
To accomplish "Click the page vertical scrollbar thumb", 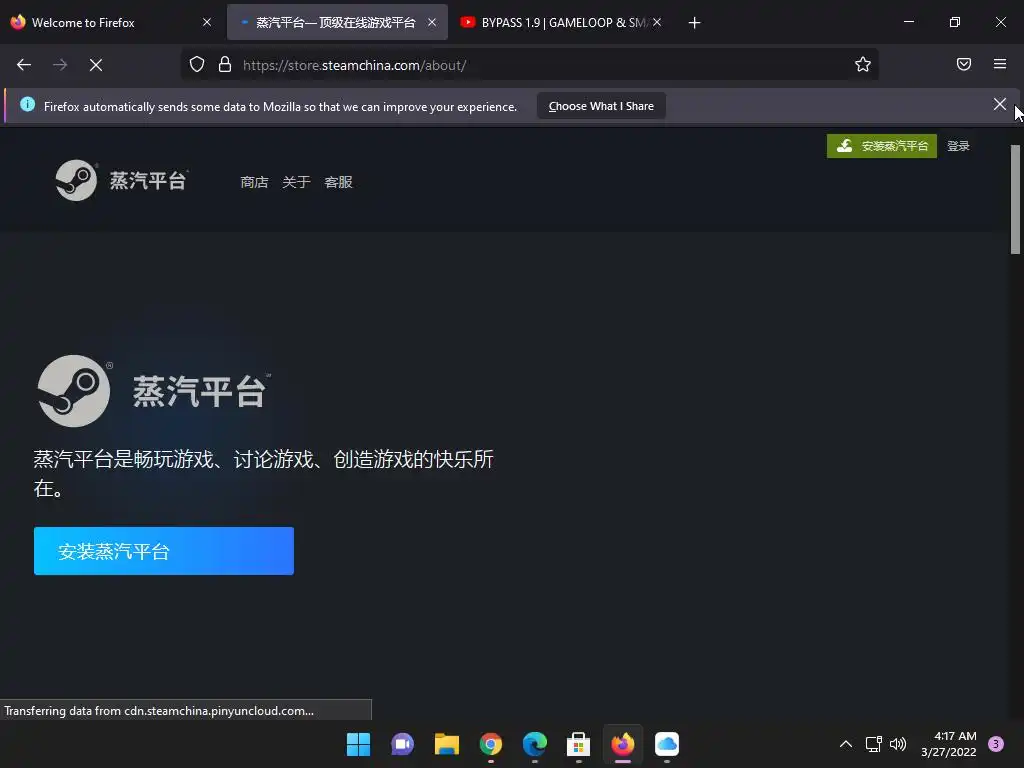I will tap(1015, 199).
